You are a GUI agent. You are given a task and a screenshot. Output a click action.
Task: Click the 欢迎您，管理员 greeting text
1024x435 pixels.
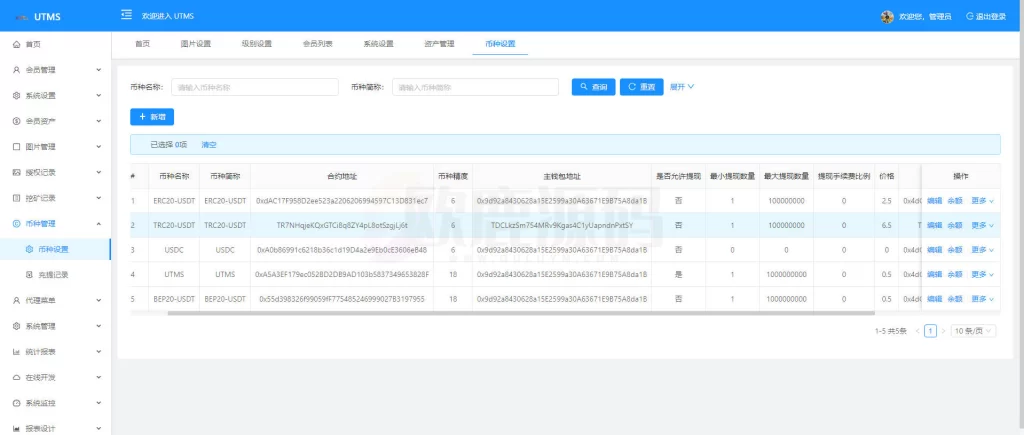pos(925,17)
